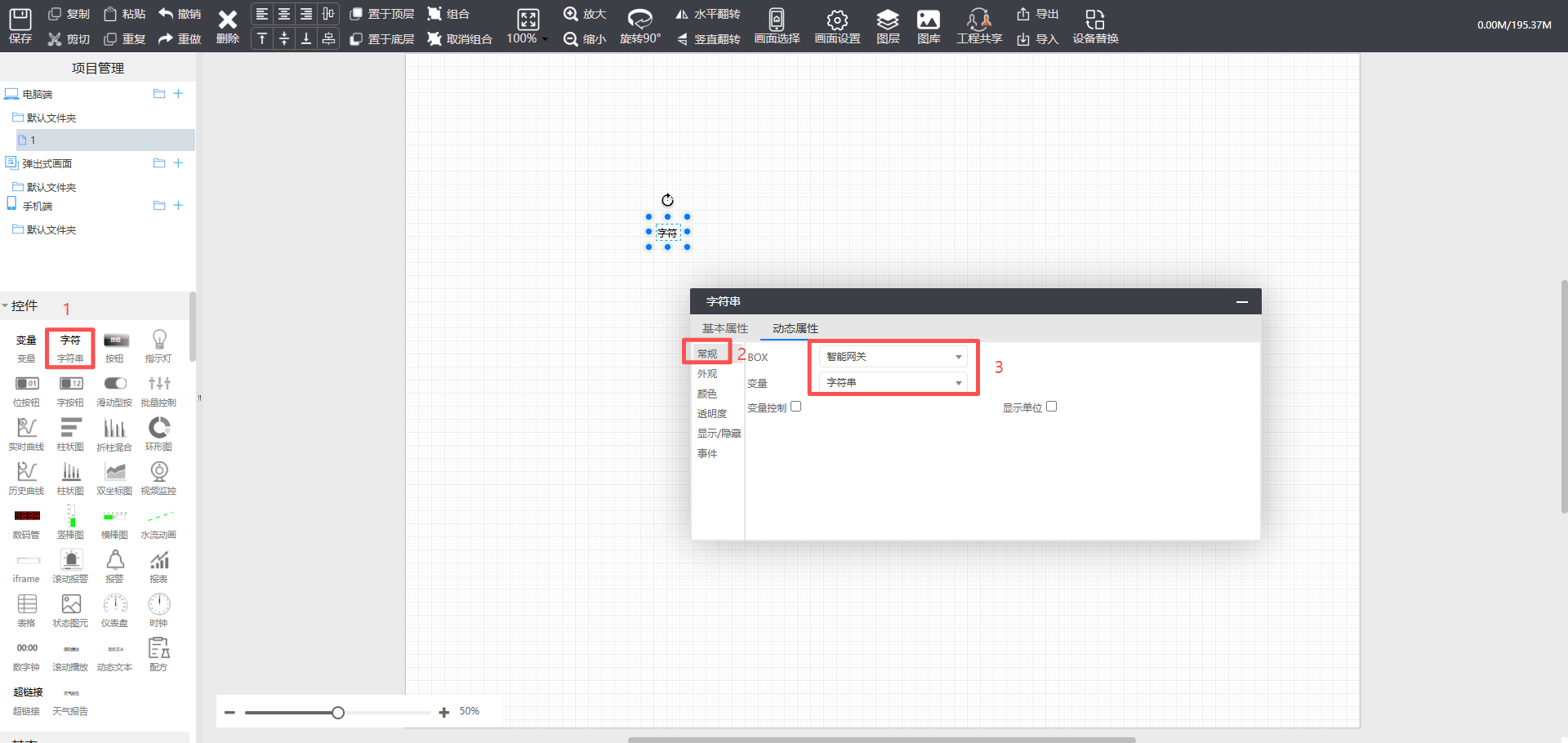Select page 1 in project tree
The height and width of the screenshot is (743, 1568).
click(33, 140)
